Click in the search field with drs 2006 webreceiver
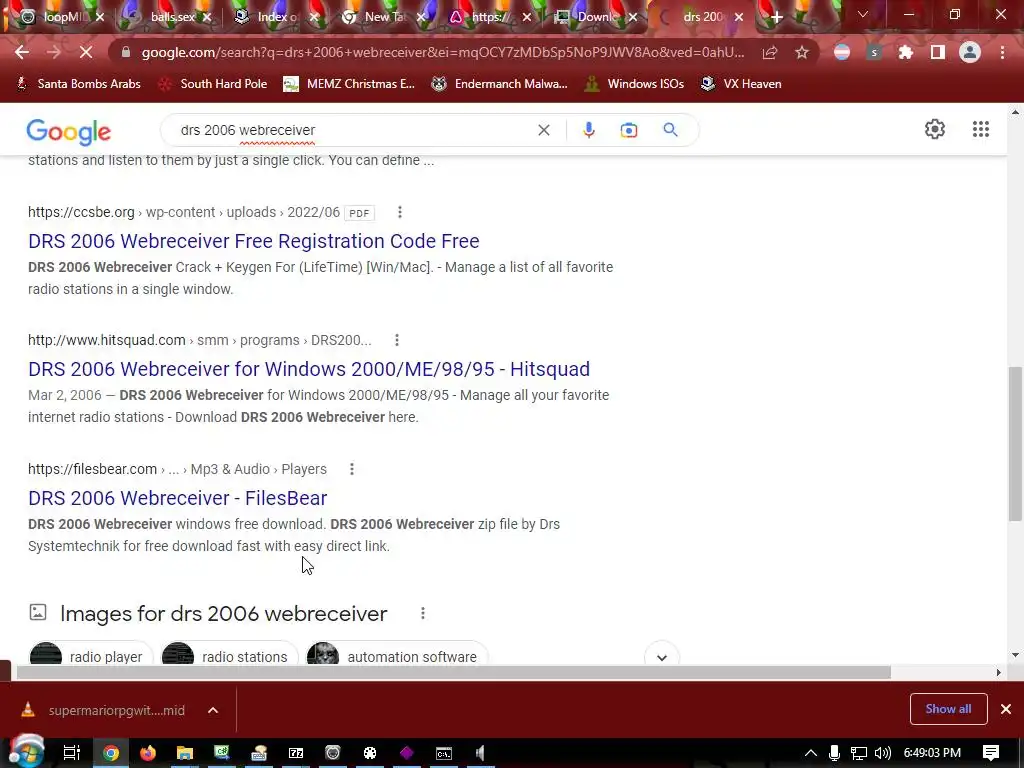 (353, 130)
